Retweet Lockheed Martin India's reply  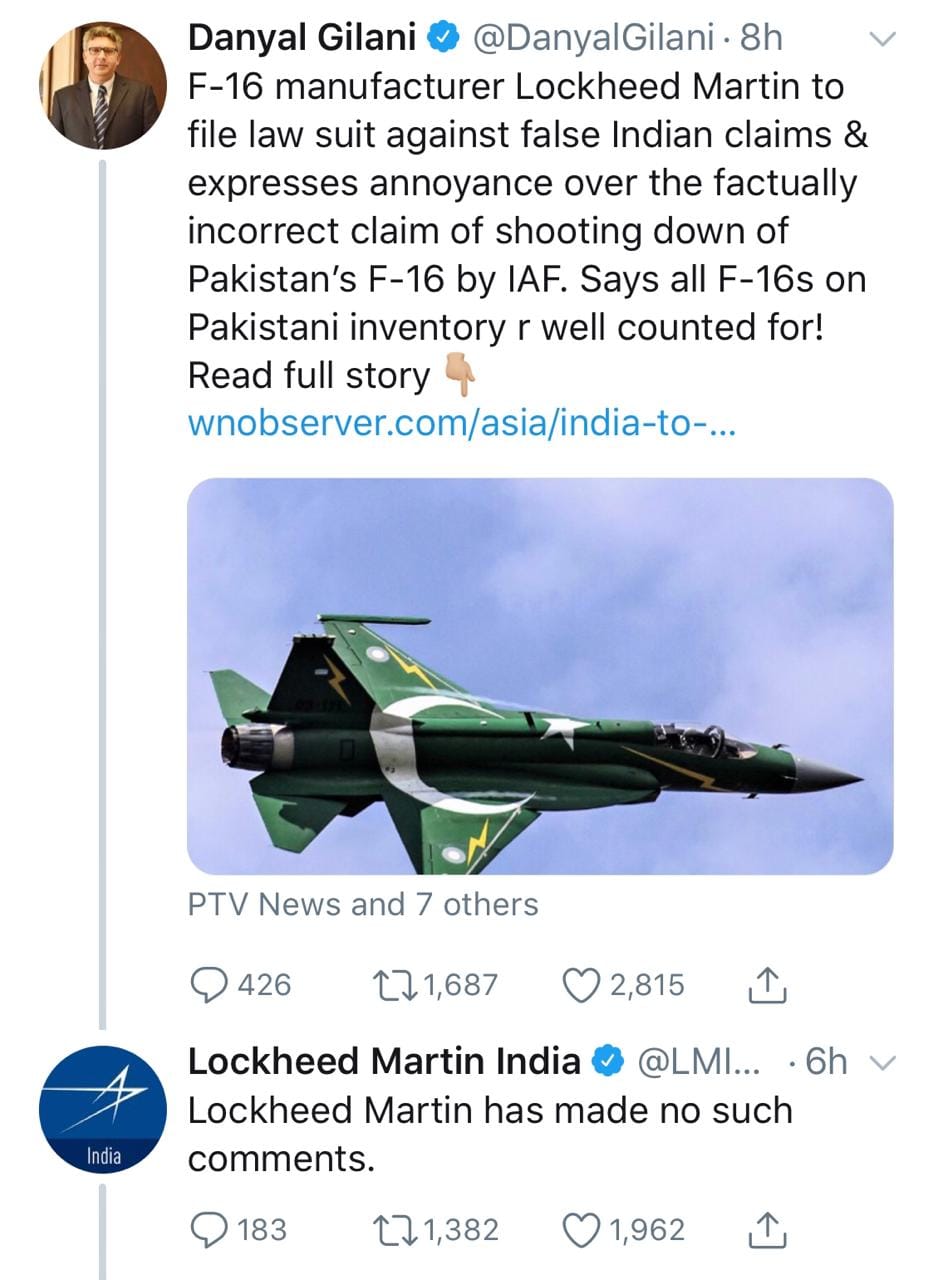pyautogui.click(x=392, y=1229)
